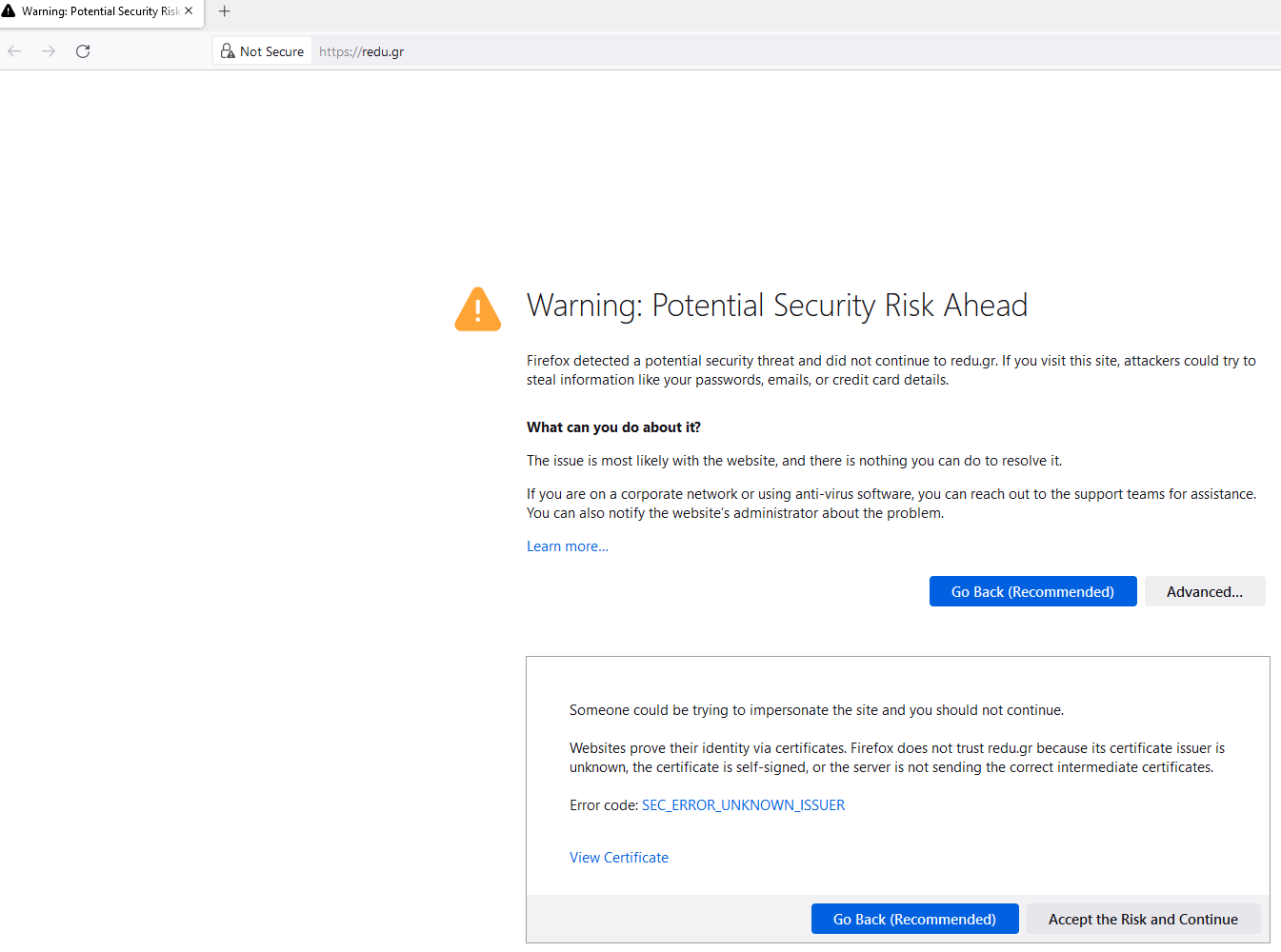
Task: Click the browser back arrow icon
Action: coord(14,51)
